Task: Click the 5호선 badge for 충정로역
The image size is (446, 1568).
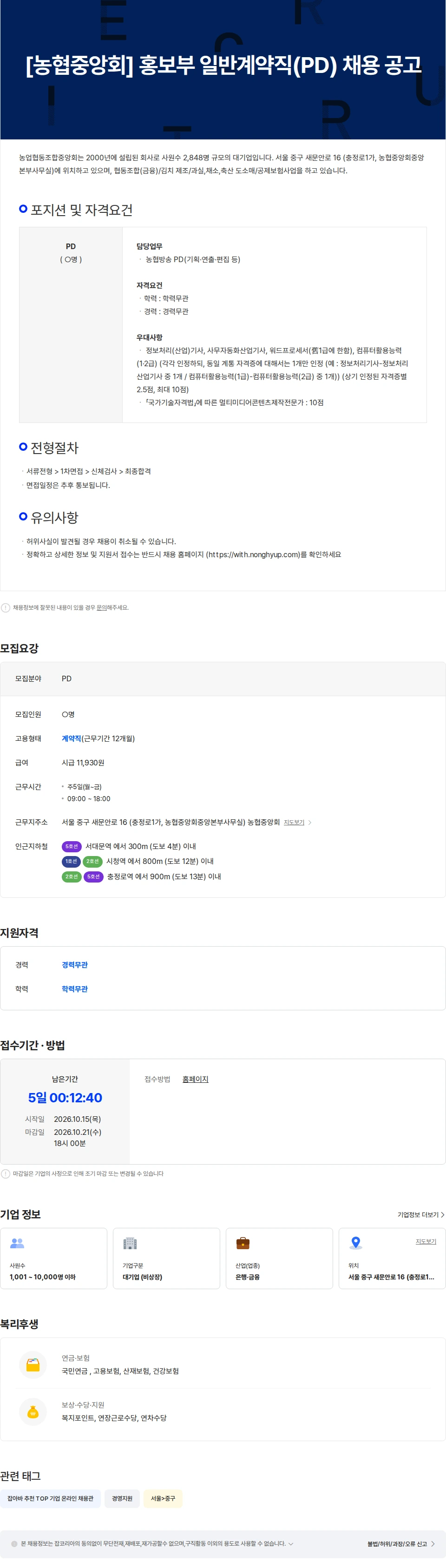Action: click(x=93, y=876)
